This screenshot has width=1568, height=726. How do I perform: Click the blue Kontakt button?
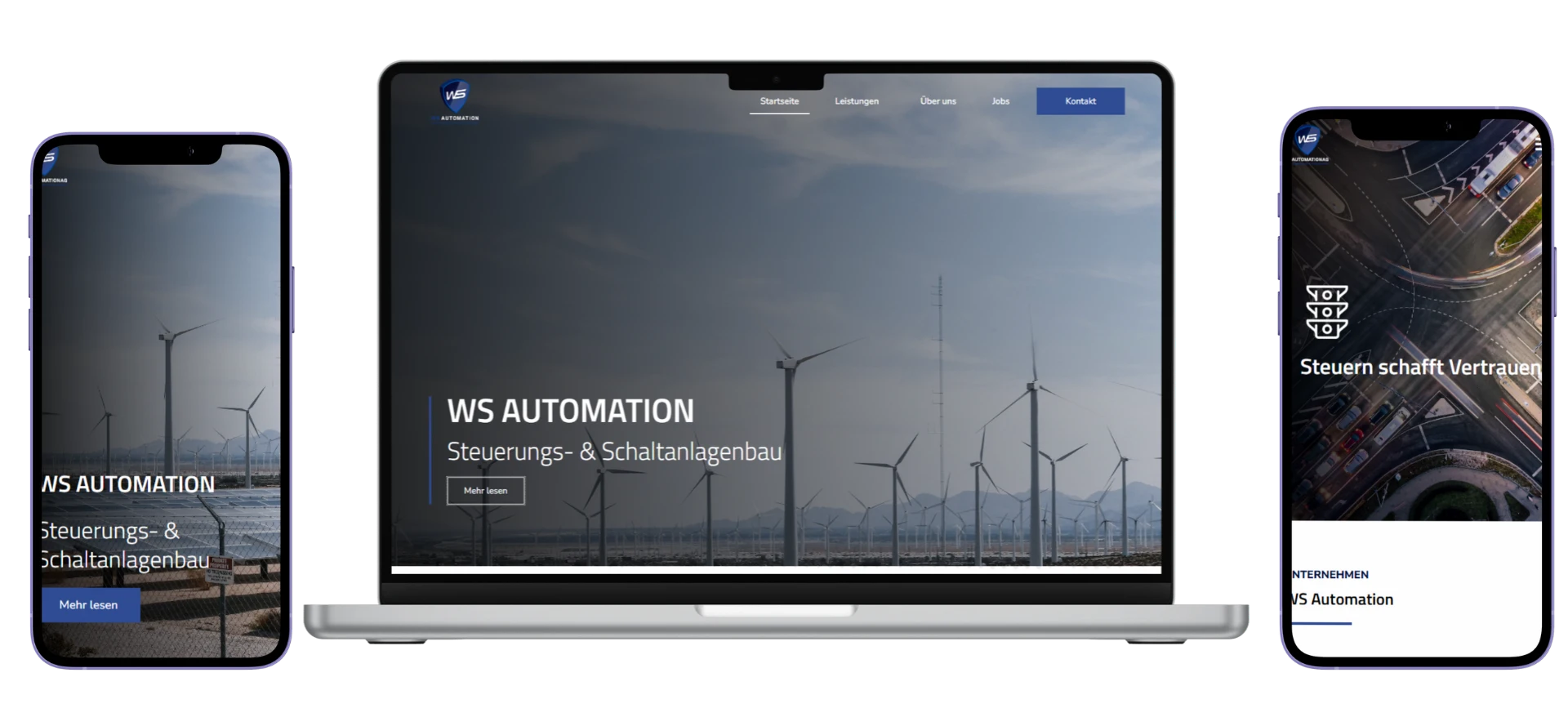point(1080,101)
